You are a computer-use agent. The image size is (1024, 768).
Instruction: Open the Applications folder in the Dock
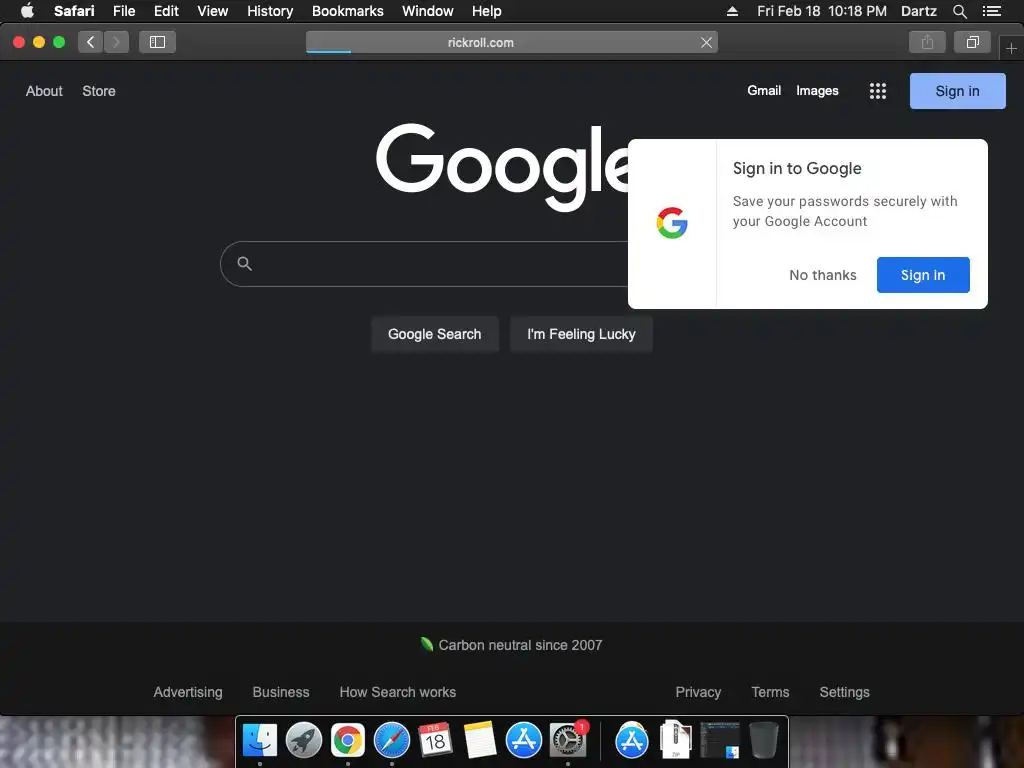[x=632, y=741]
